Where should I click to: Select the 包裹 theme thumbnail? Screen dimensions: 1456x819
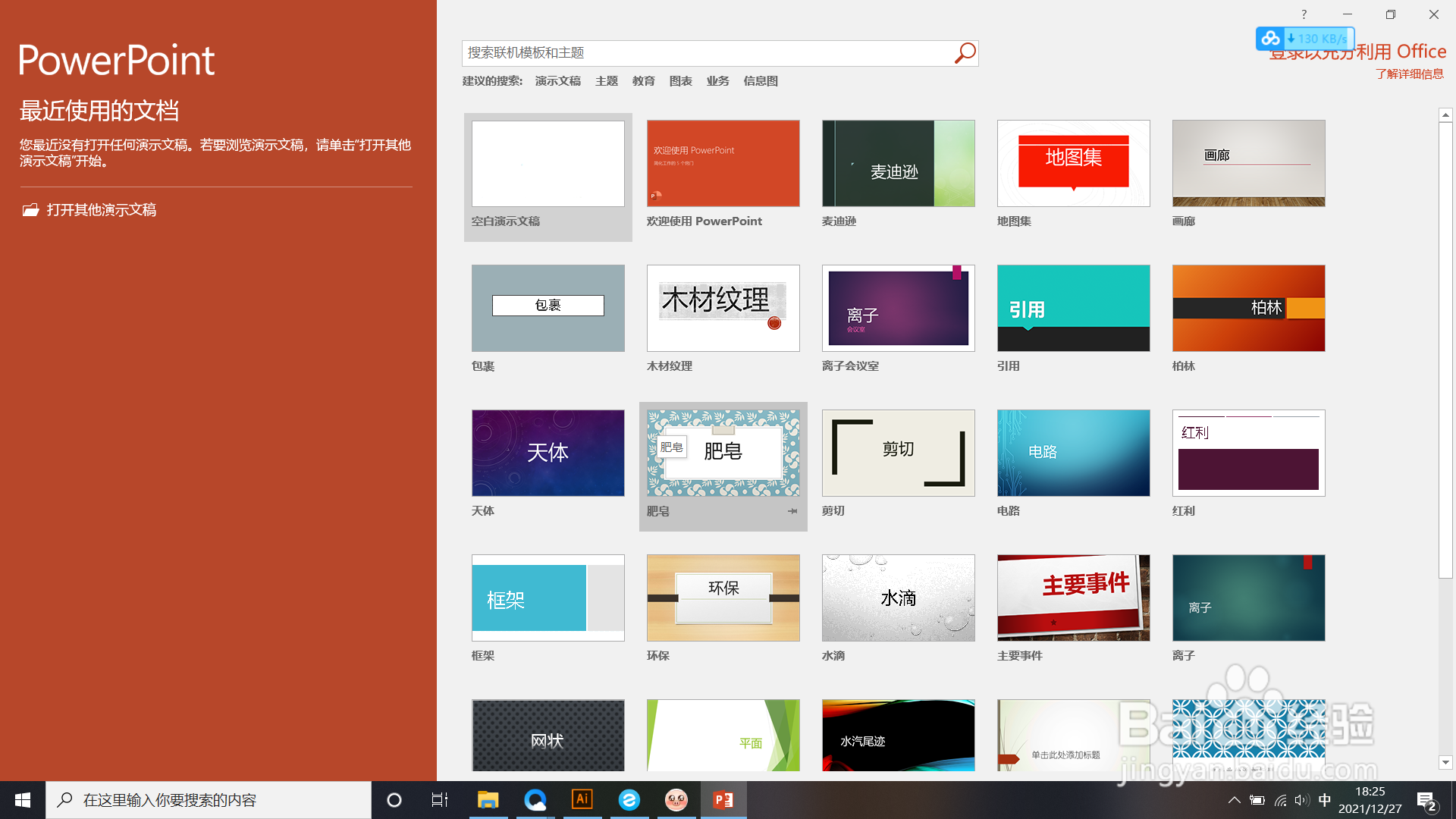click(x=548, y=308)
